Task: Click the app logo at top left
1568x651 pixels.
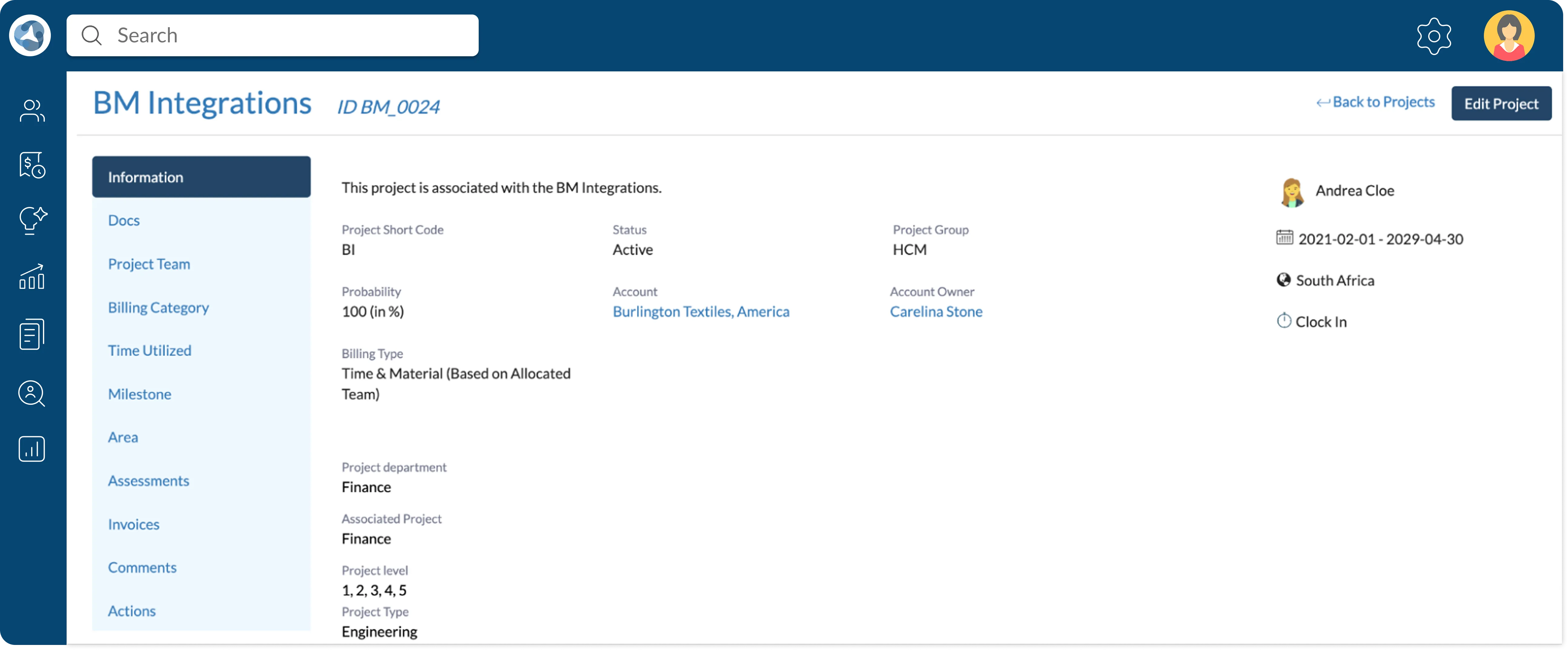Action: coord(30,35)
